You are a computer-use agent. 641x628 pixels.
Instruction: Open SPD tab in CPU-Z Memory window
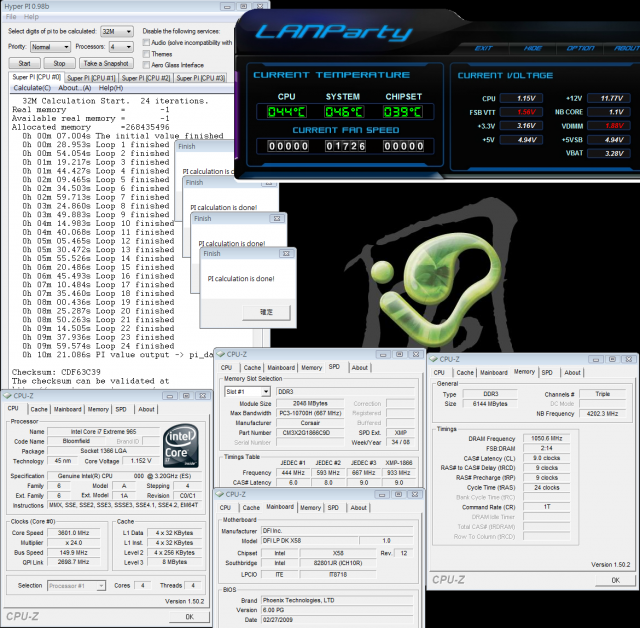547,372
